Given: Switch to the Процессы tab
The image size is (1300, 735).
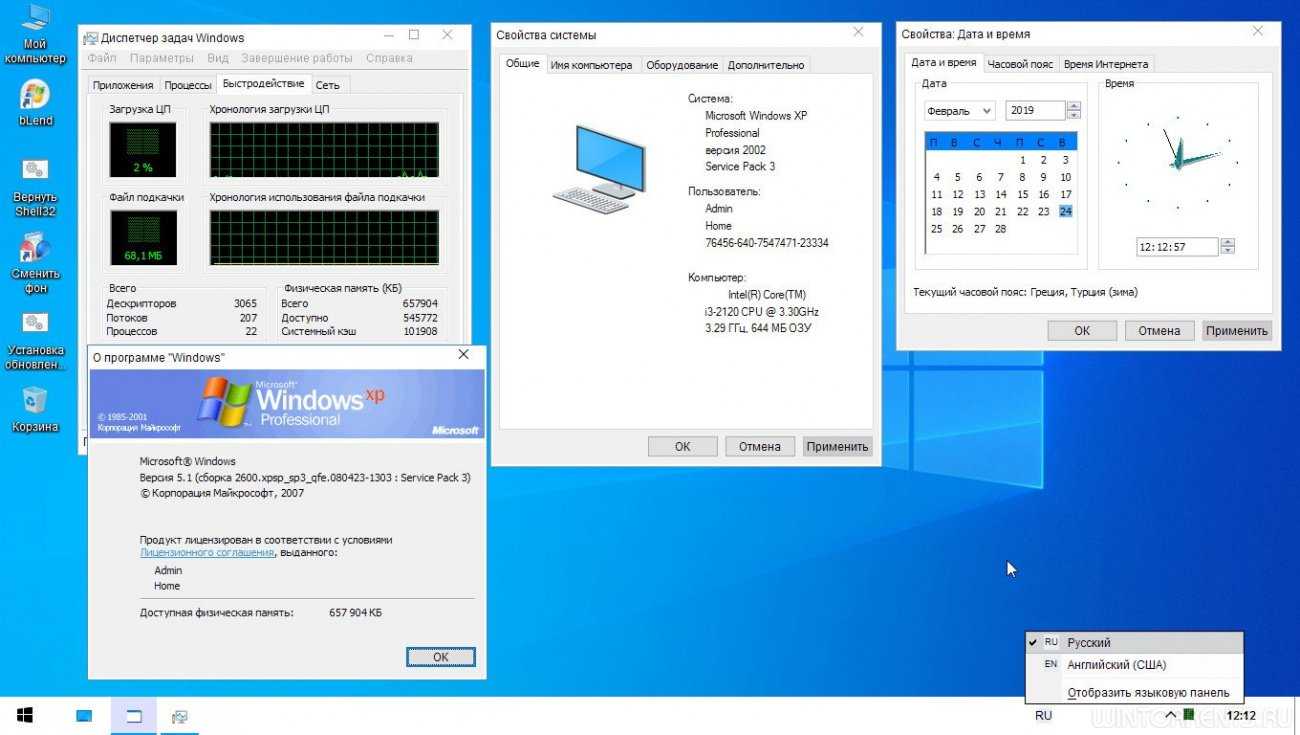Looking at the screenshot, I should pyautogui.click(x=188, y=85).
